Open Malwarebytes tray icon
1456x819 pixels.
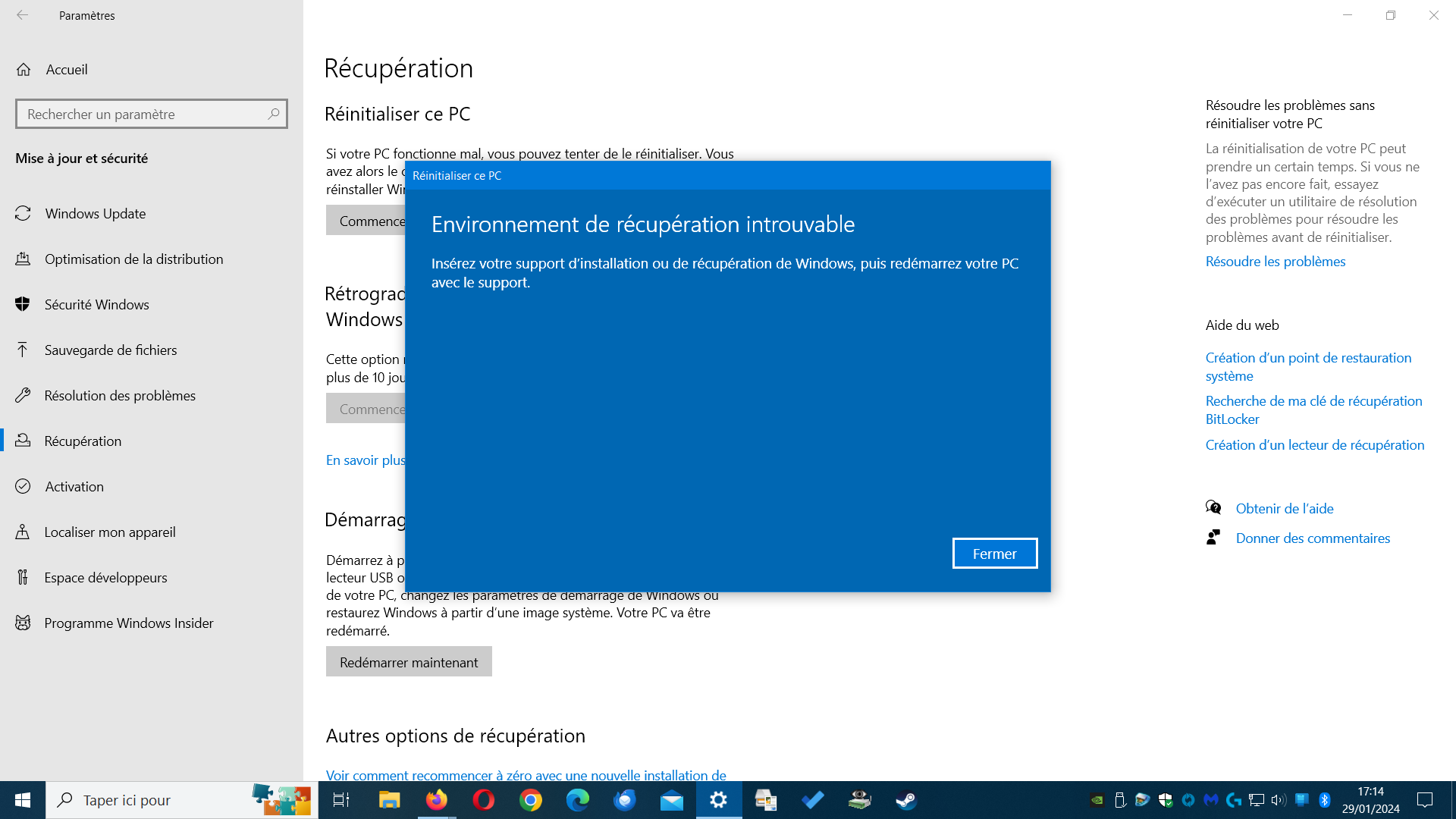coord(1210,800)
